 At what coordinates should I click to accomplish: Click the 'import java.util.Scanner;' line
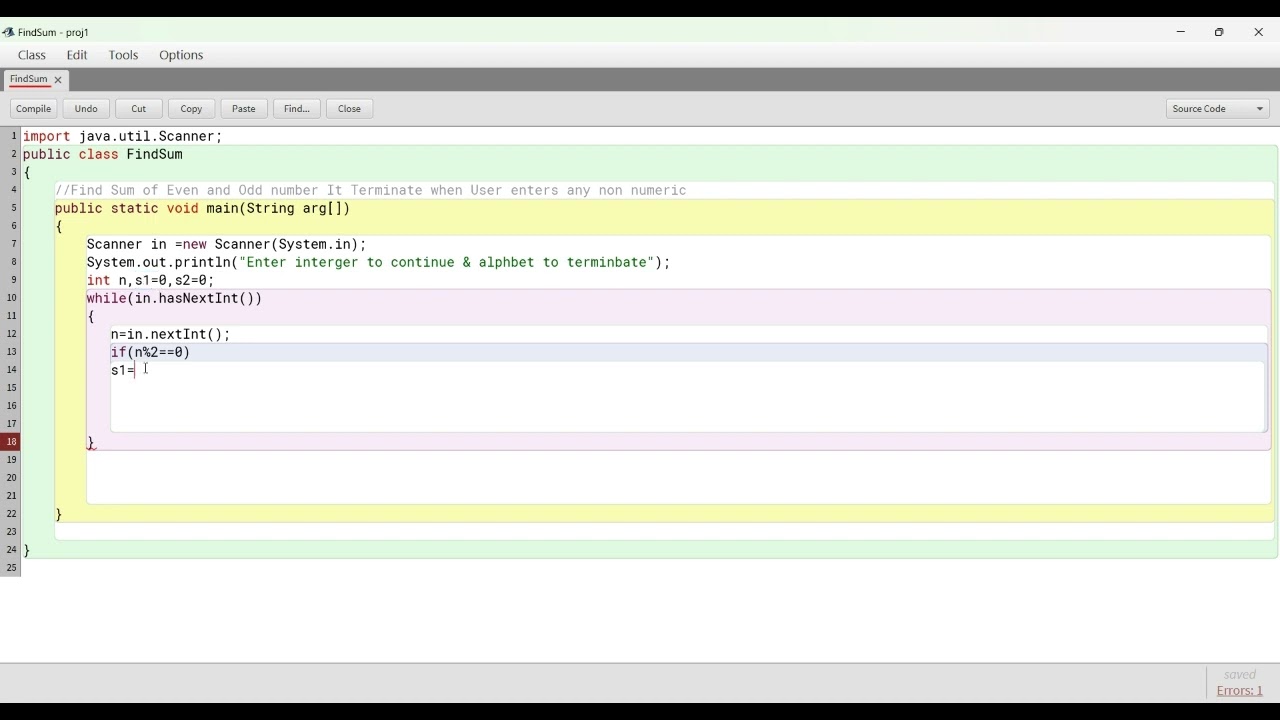(x=122, y=136)
